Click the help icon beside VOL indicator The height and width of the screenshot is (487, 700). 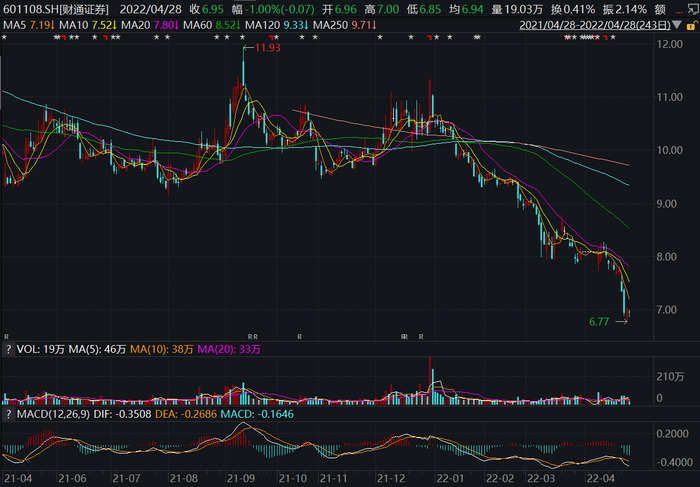click(x=8, y=352)
